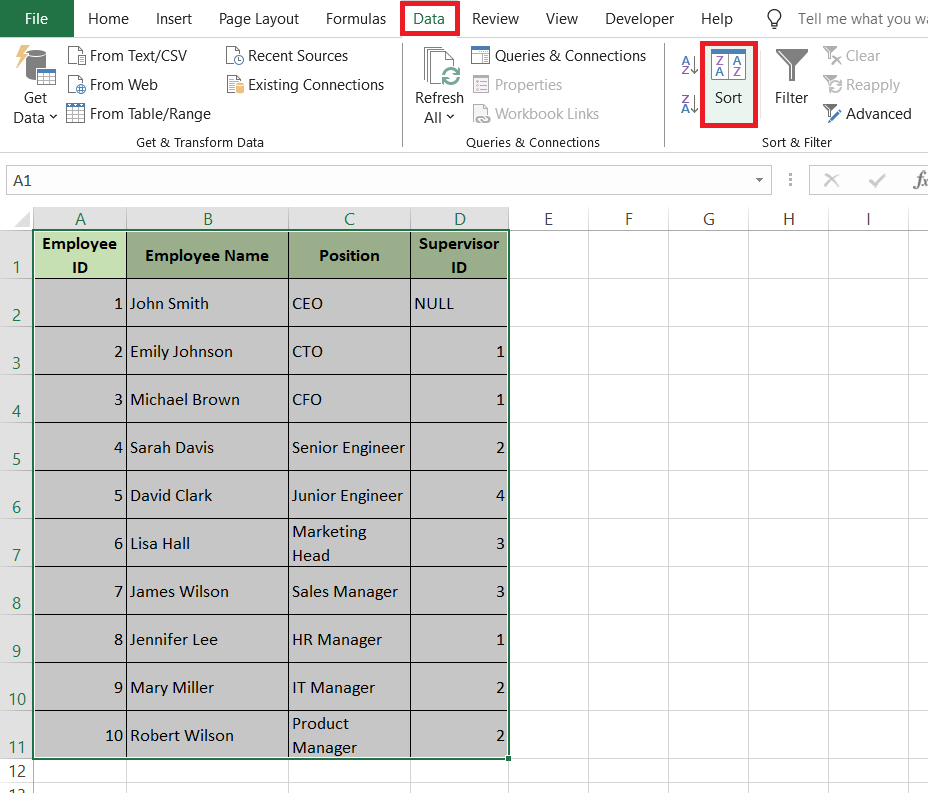Click the Name Box showing A1
This screenshot has height=793, width=928.
[379, 180]
